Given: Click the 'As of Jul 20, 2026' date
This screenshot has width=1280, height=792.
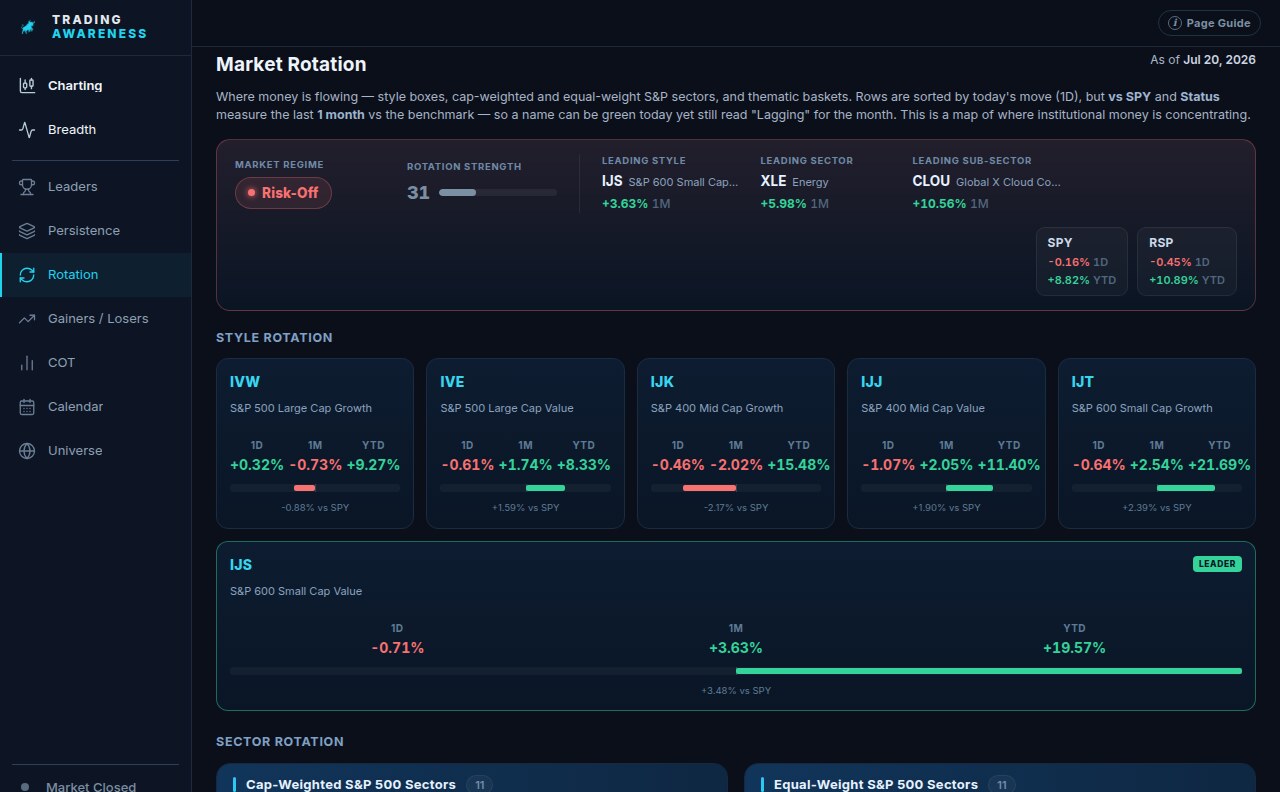Looking at the screenshot, I should coord(1203,60).
